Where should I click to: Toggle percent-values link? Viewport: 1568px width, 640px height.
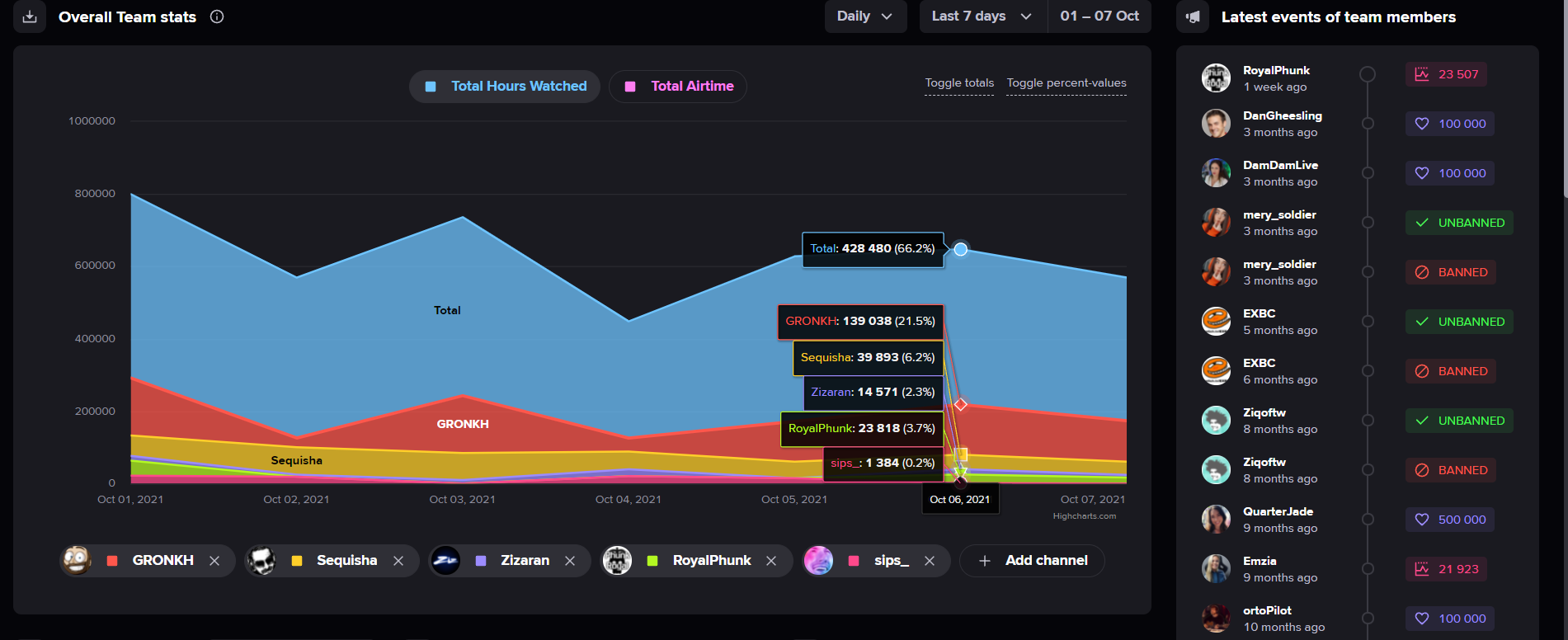click(x=1066, y=83)
